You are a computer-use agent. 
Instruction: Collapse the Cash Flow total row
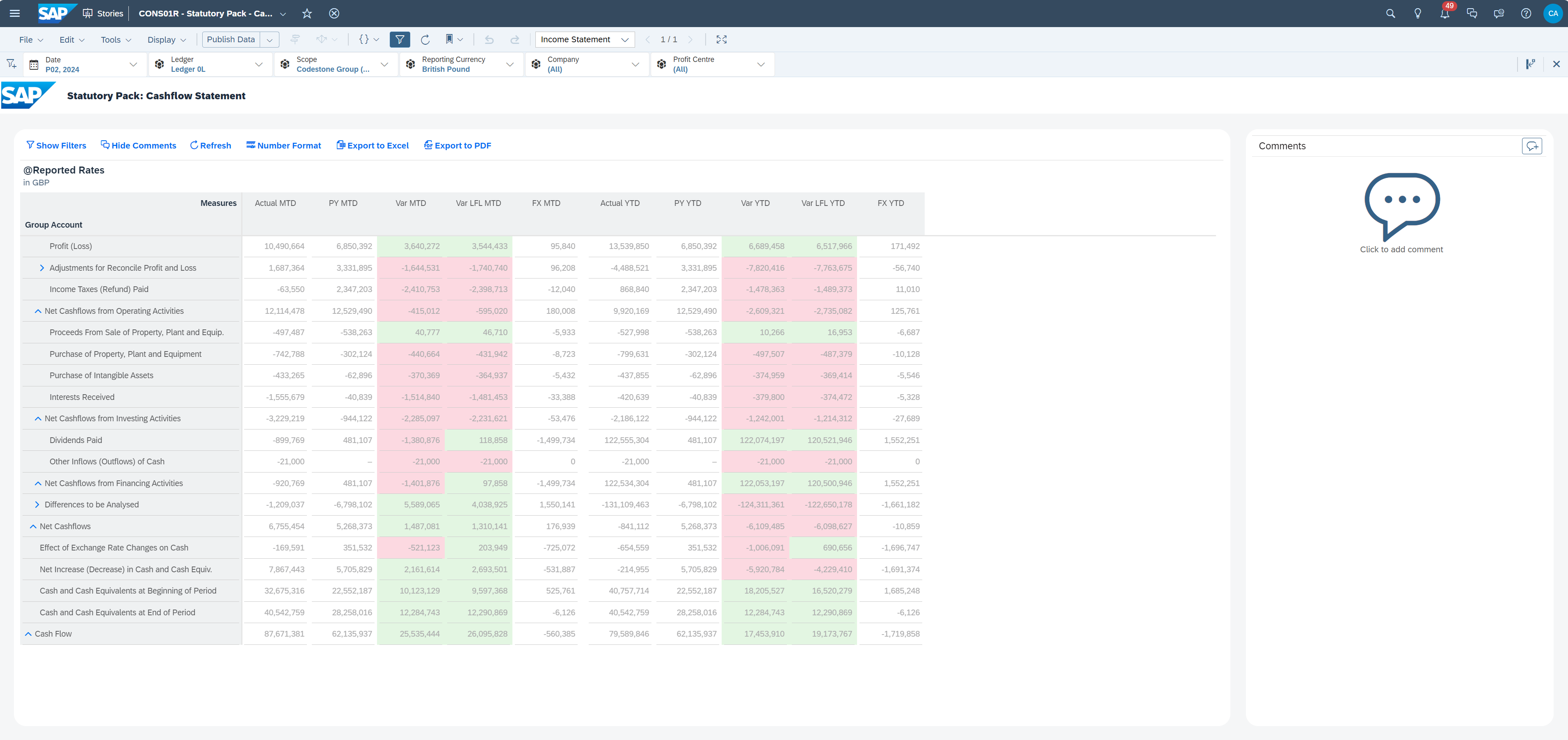pos(28,634)
